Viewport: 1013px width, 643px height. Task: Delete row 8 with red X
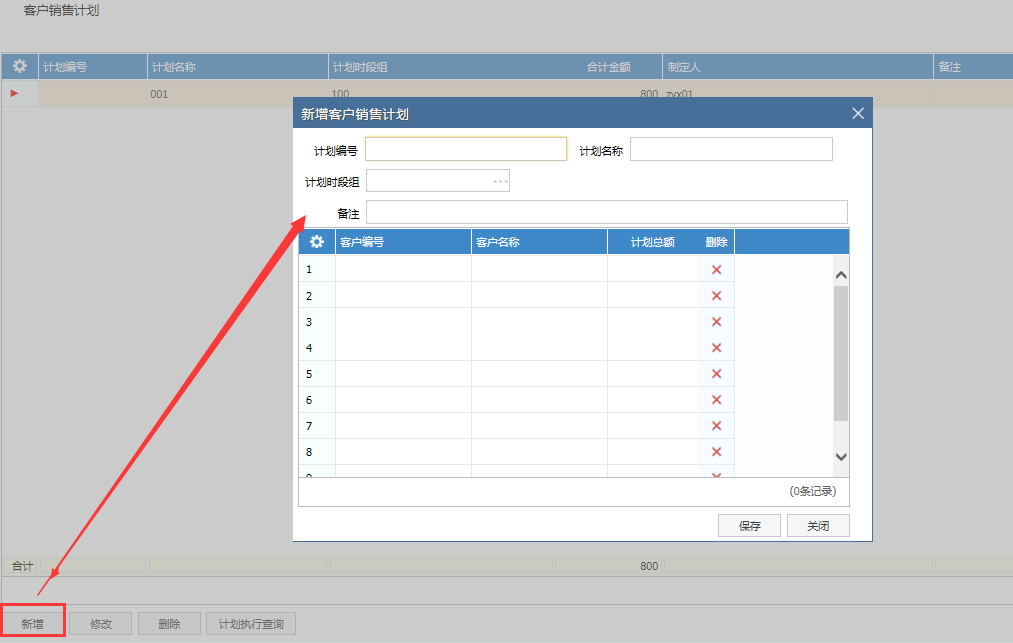[716, 452]
